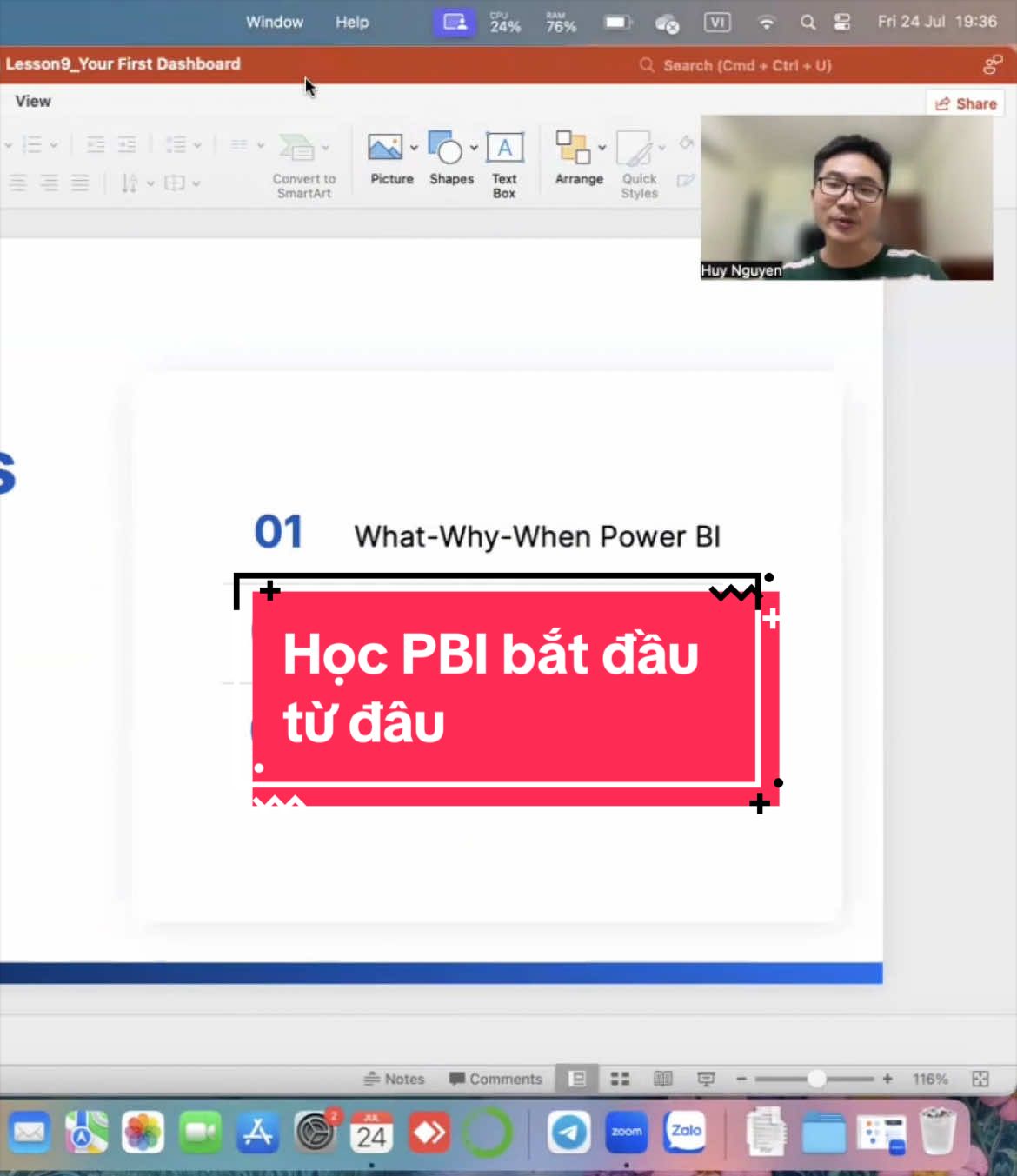This screenshot has width=1017, height=1176.
Task: Click the shape fill bucket icon
Action: [x=687, y=142]
